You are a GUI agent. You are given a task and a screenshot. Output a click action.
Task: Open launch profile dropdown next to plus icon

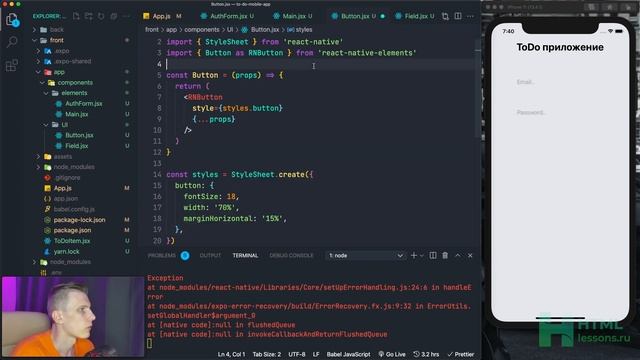[x=422, y=256]
